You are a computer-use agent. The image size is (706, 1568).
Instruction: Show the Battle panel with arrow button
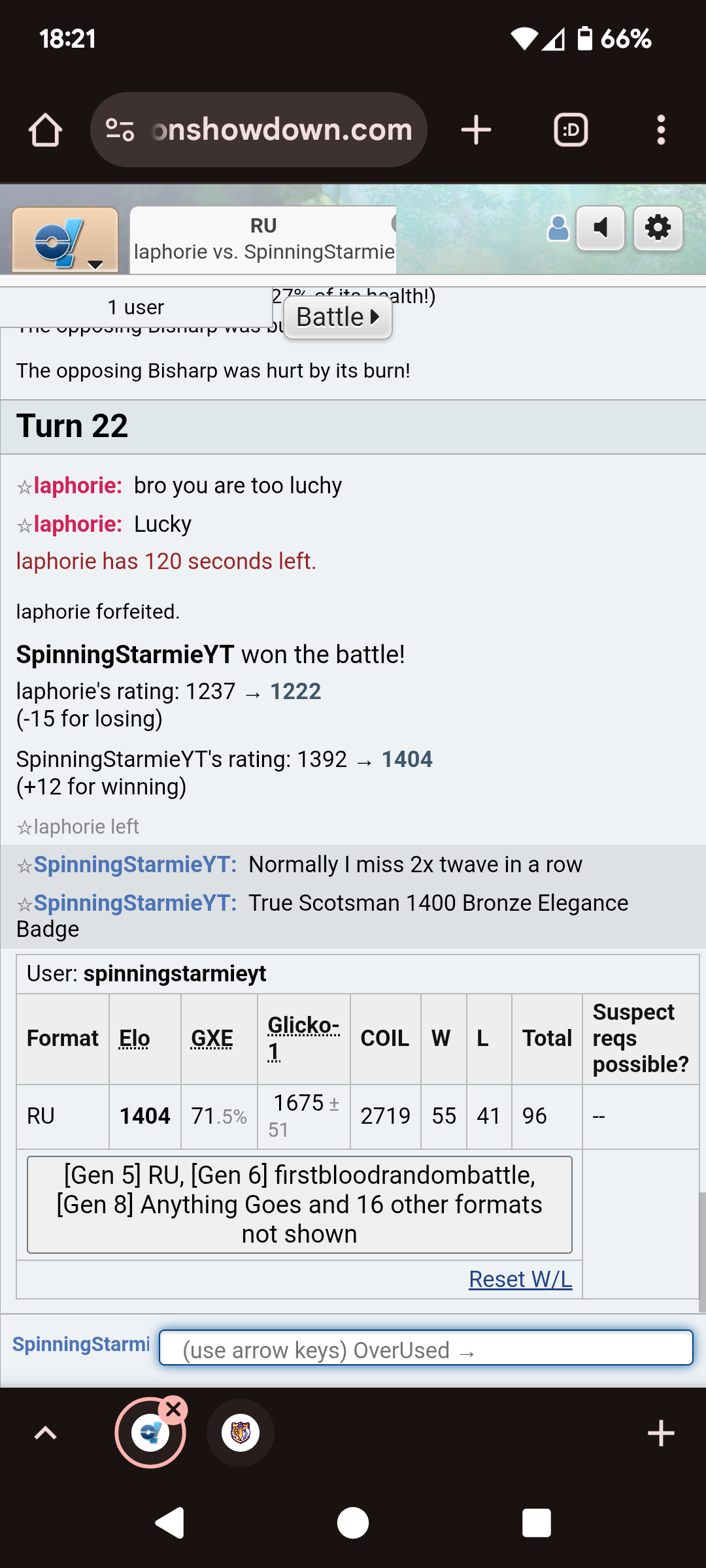click(338, 318)
